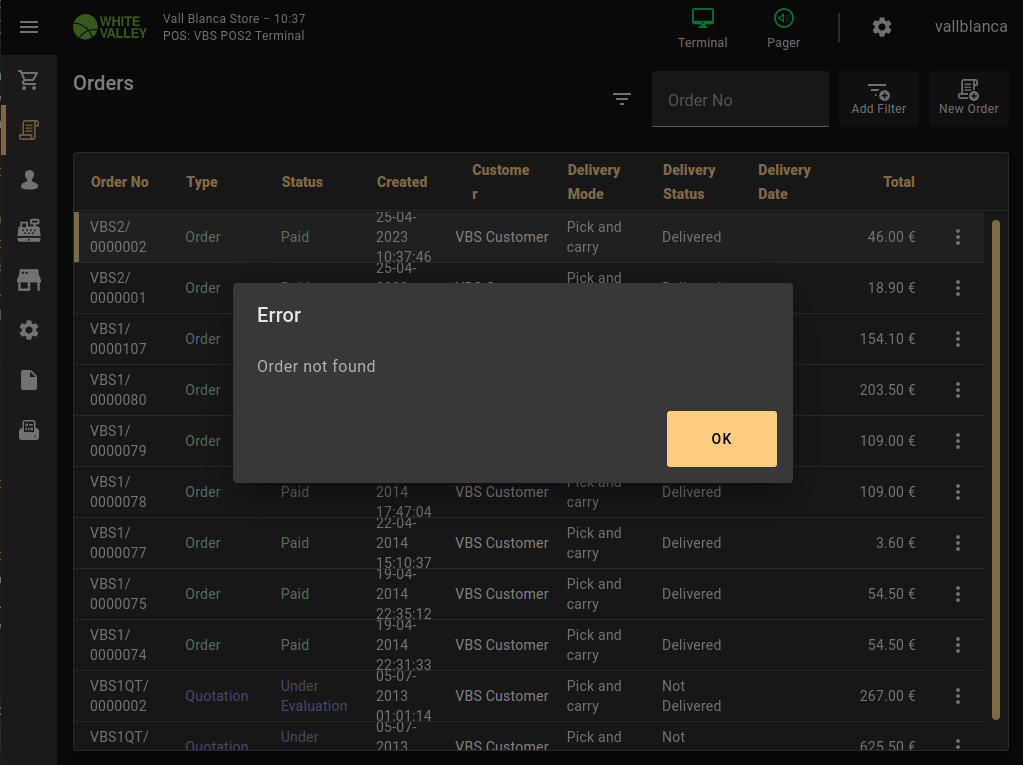Open the cash register sidebar icon
This screenshot has height=765, width=1023.
(x=29, y=230)
